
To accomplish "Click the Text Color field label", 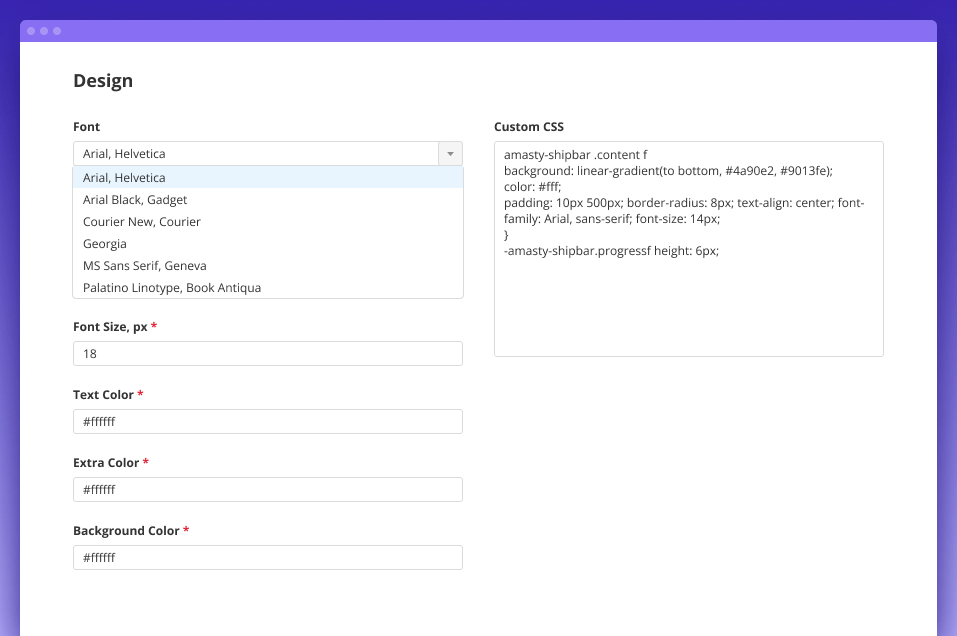I will pyautogui.click(x=103, y=395).
